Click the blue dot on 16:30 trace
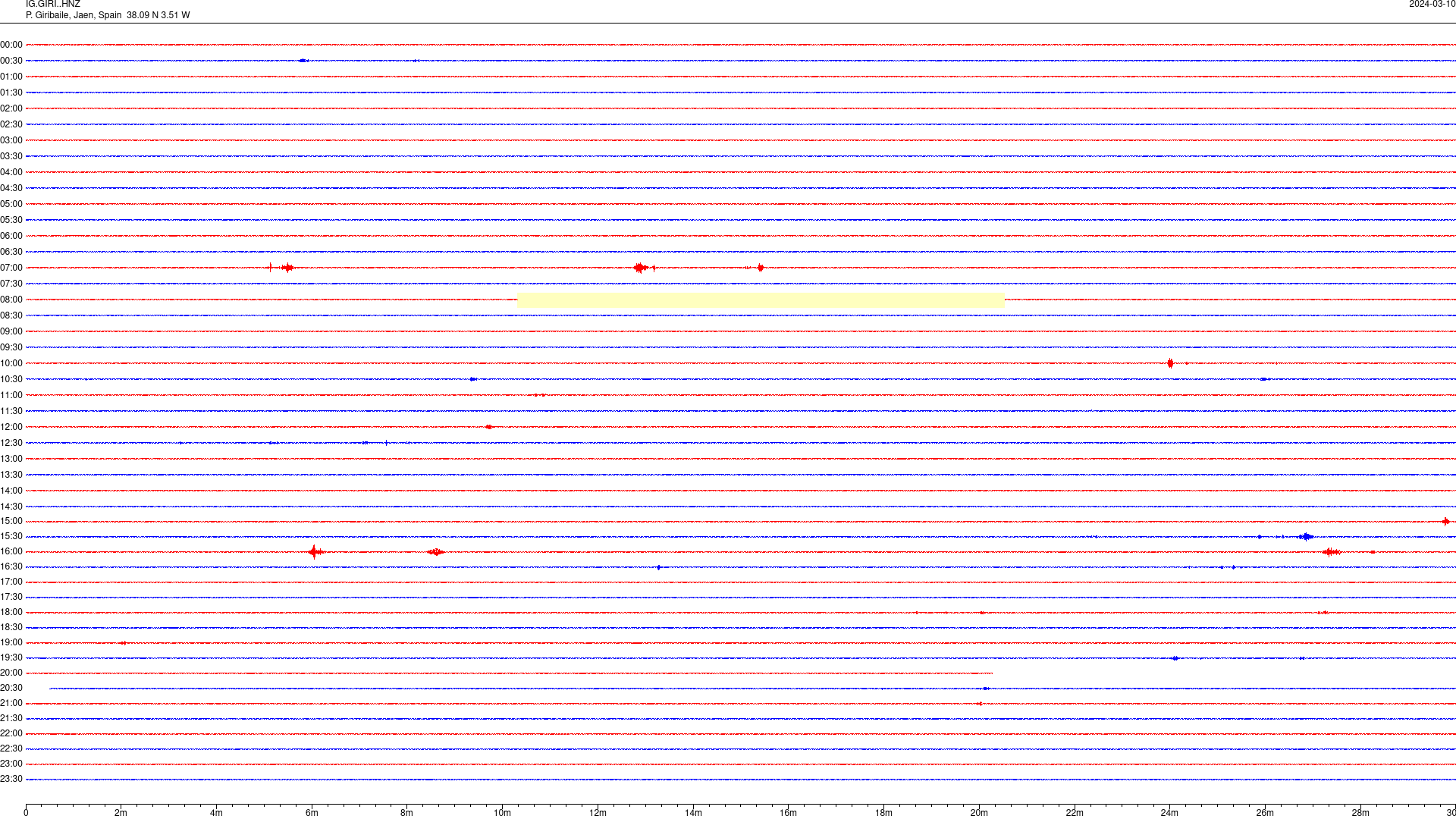This screenshot has height=819, width=1456. pos(659,567)
